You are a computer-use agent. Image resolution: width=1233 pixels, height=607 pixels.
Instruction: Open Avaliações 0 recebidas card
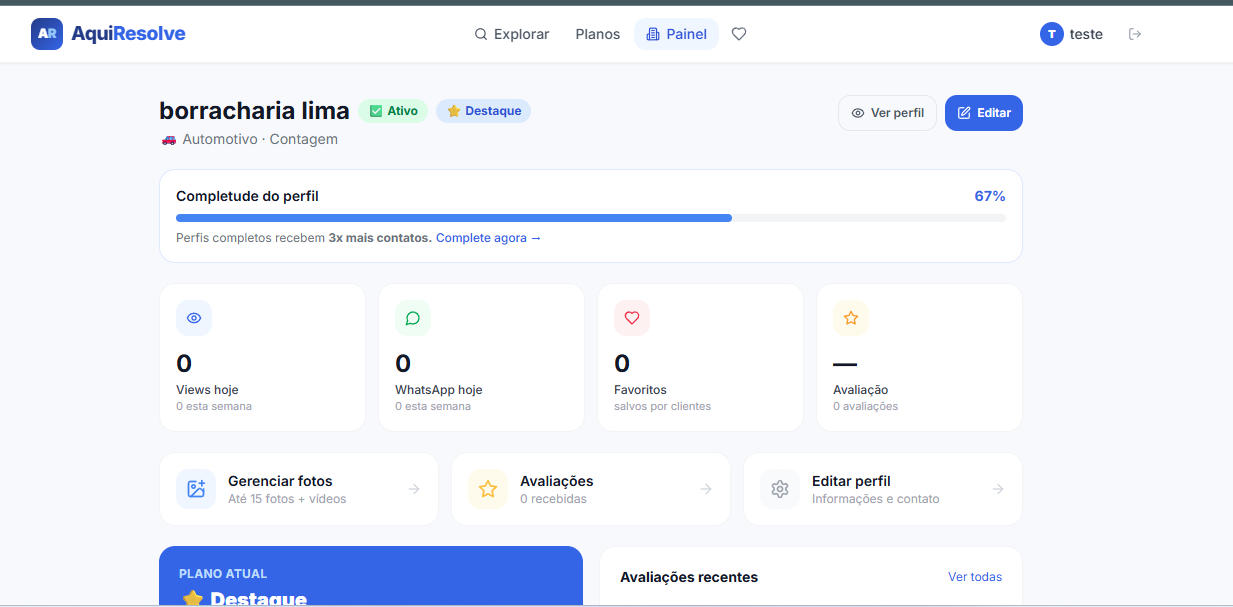(x=591, y=489)
